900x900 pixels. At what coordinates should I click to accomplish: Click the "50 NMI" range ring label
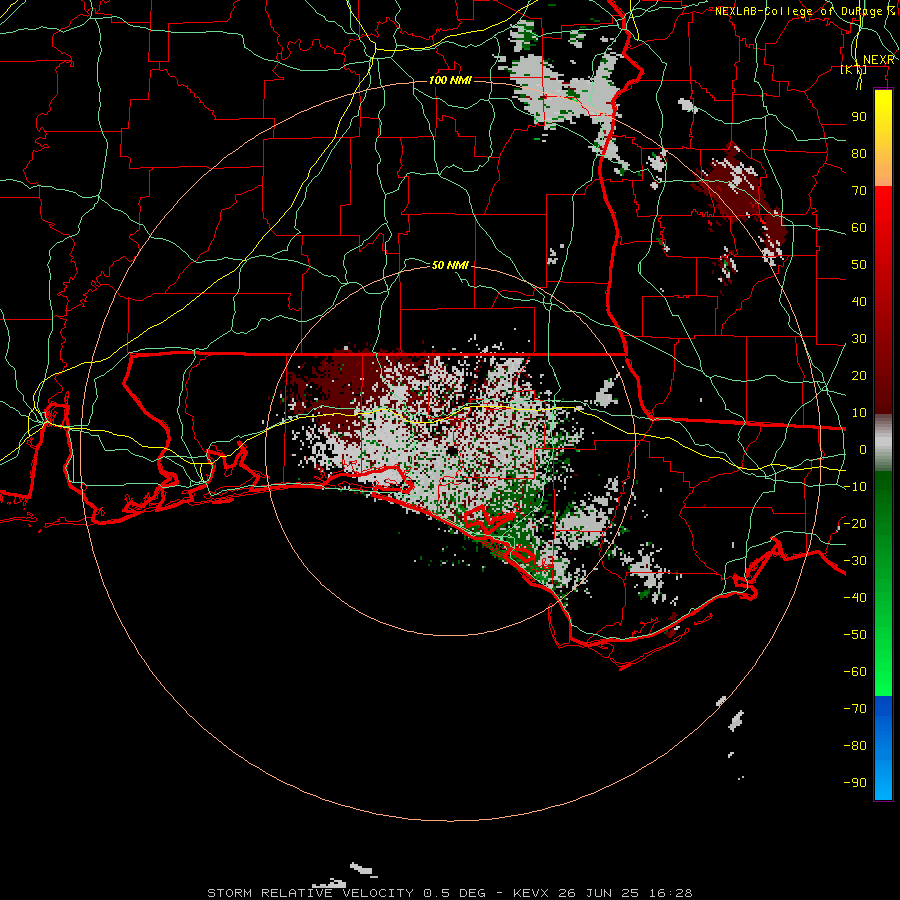point(451,265)
